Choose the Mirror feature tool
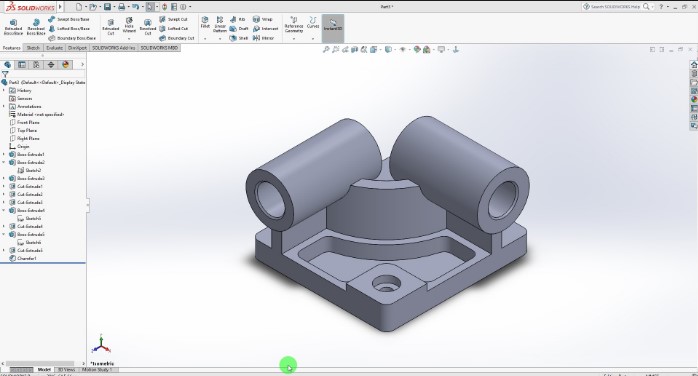Image resolution: width=698 pixels, height=376 pixels. 264,38
